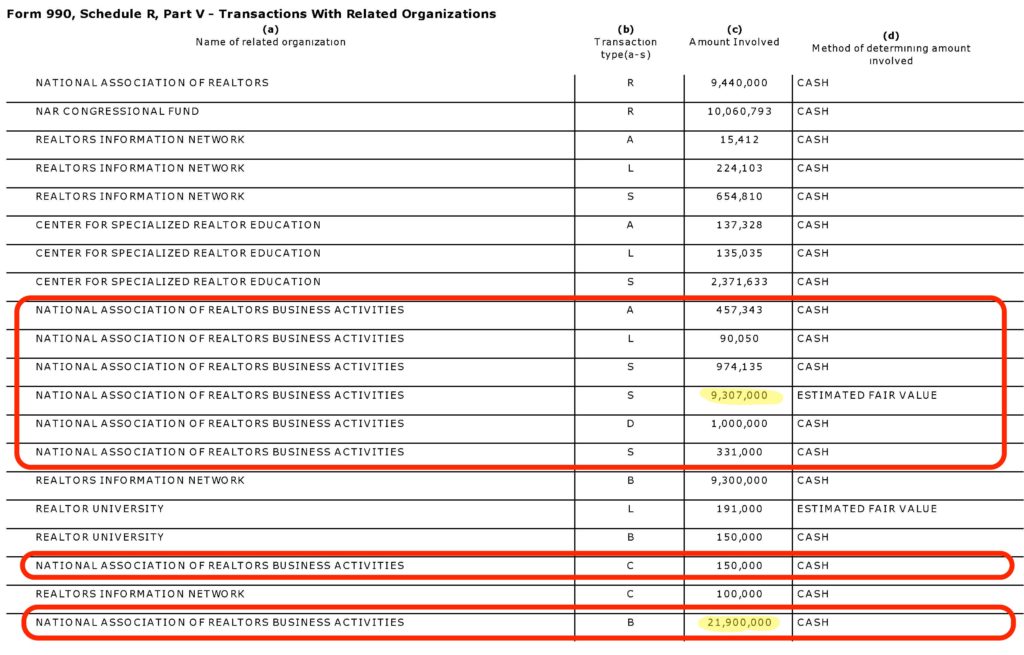The image size is (1024, 655).
Task: Click the amount 2,371,633
Action: [x=739, y=282]
